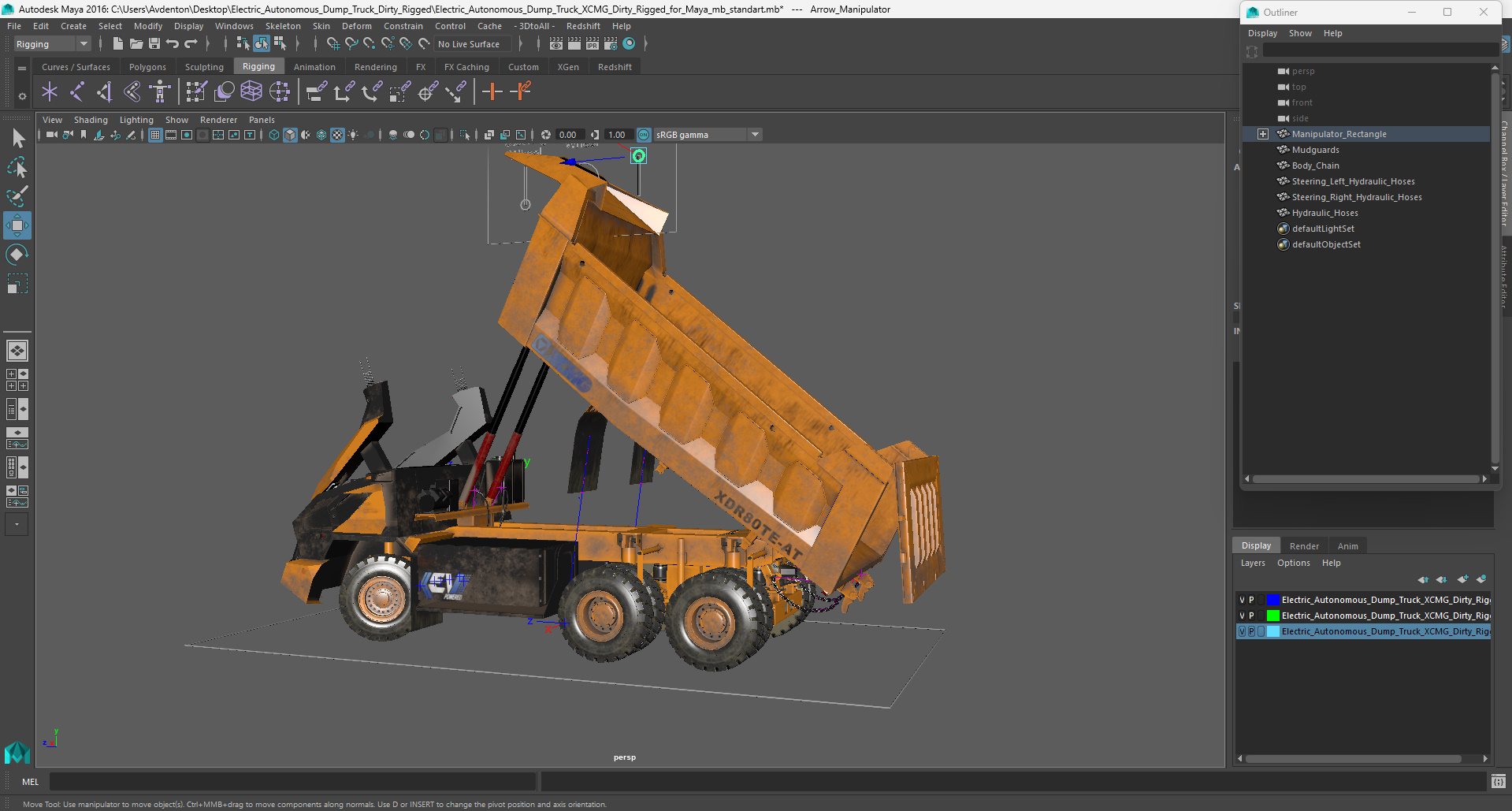The image size is (1512, 811).
Task: Choose the Paint selection tool
Action: (x=17, y=196)
